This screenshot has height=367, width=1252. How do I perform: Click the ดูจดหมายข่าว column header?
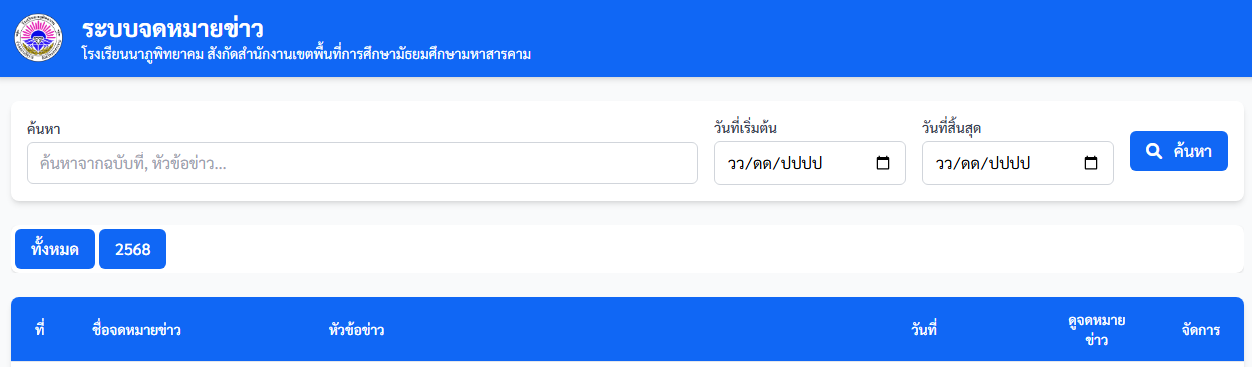pyautogui.click(x=1096, y=330)
